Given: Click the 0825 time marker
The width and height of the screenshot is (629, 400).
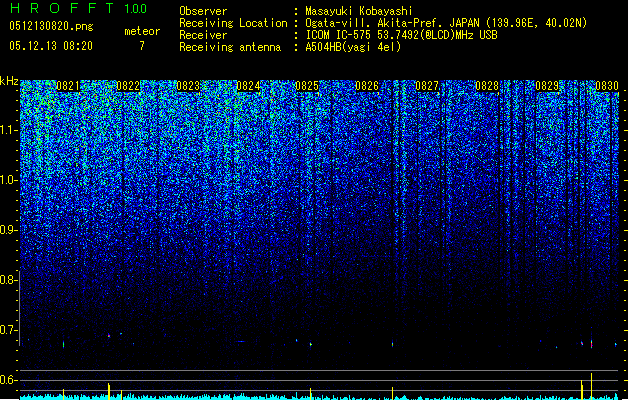Looking at the screenshot, I should point(307,86).
